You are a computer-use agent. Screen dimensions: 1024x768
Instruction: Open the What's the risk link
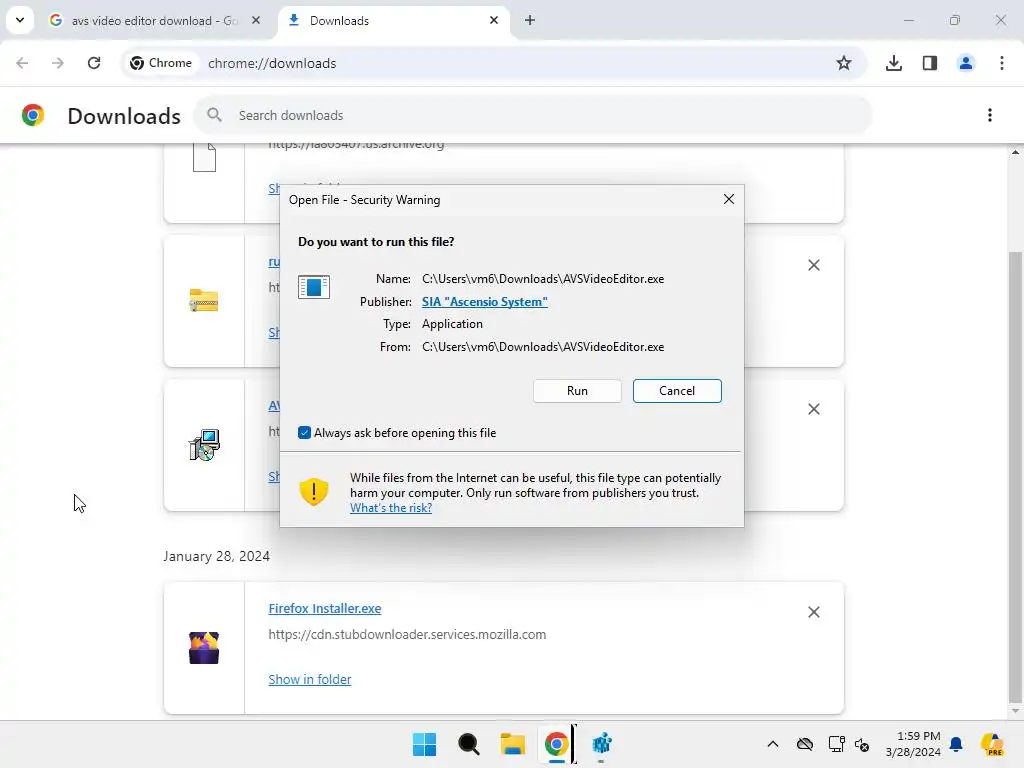pos(391,507)
